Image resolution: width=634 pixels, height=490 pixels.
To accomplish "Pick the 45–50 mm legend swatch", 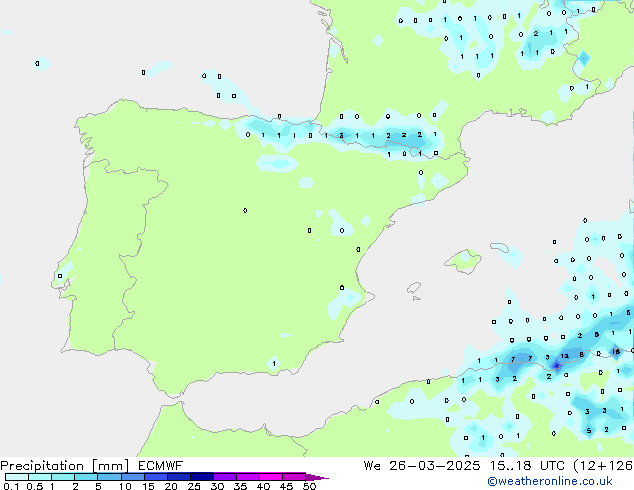I will point(294,477).
